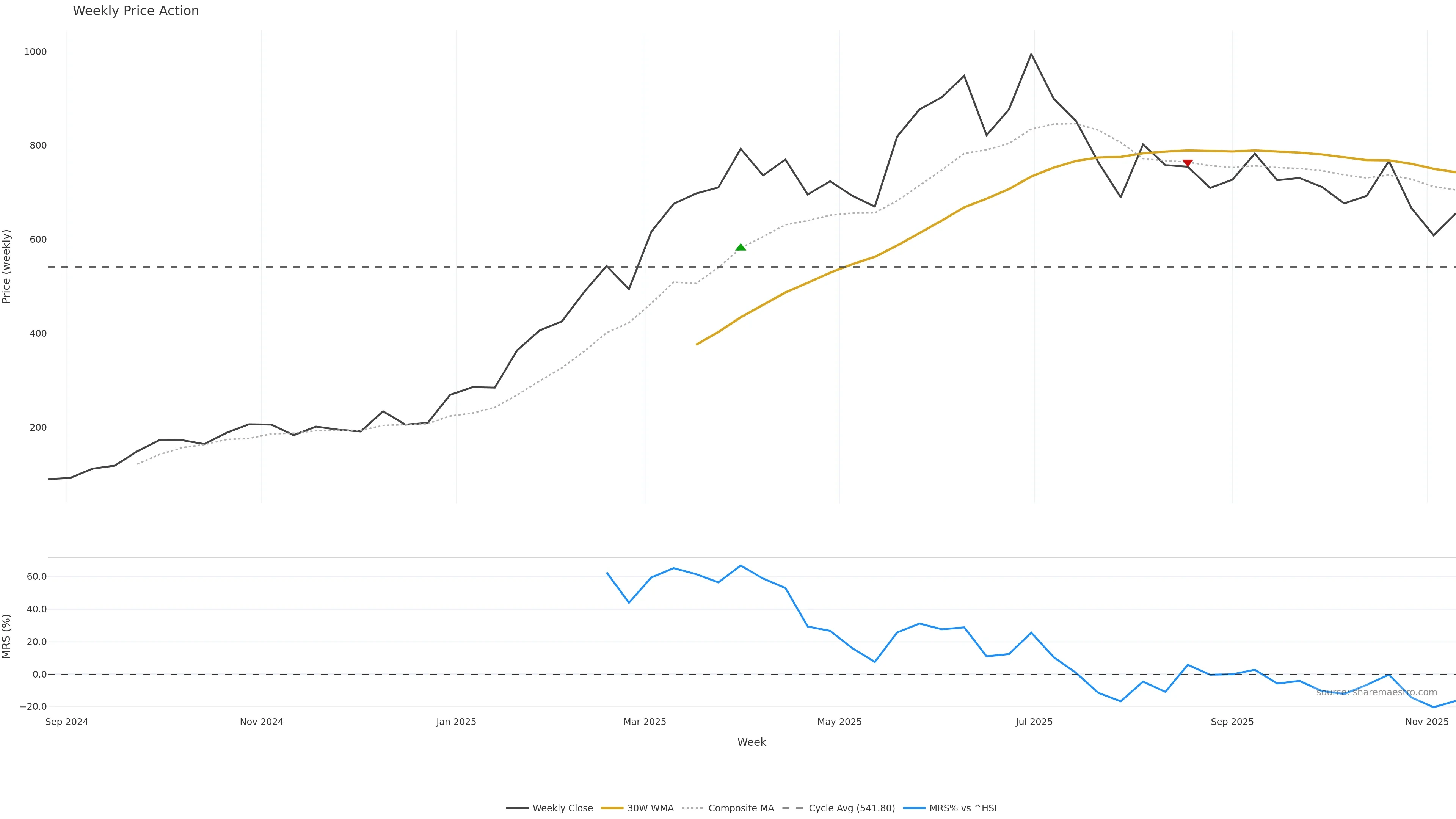Click the MRS (%) y-axis title
Viewport: 1456px width, 819px height.
[7, 636]
